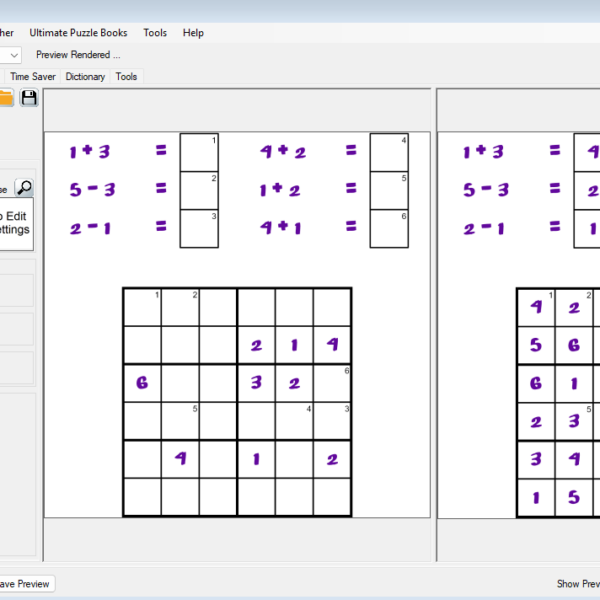Select the Dictionary tab
Screen dimensions: 600x600
[85, 76]
